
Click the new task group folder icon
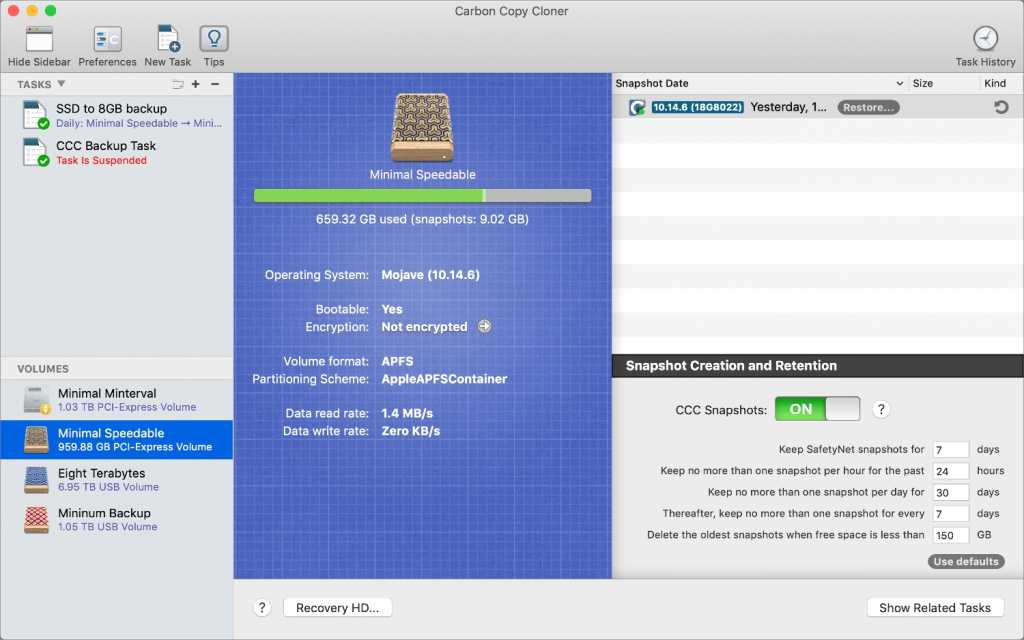pyautogui.click(x=178, y=84)
